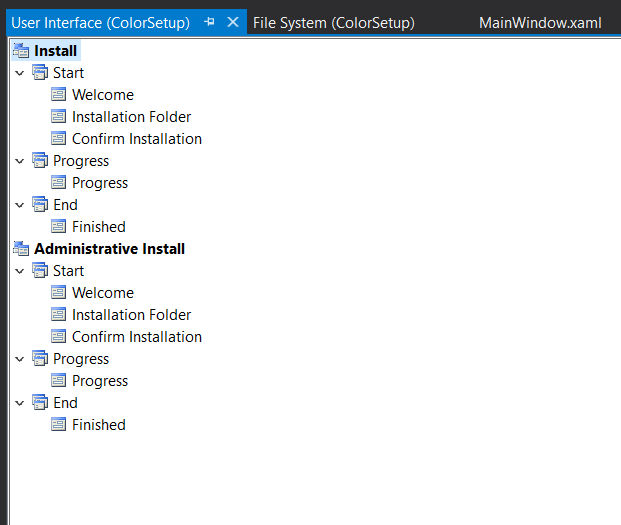Image resolution: width=621 pixels, height=525 pixels.
Task: Click the Start group icon under Install
Action: (40, 72)
